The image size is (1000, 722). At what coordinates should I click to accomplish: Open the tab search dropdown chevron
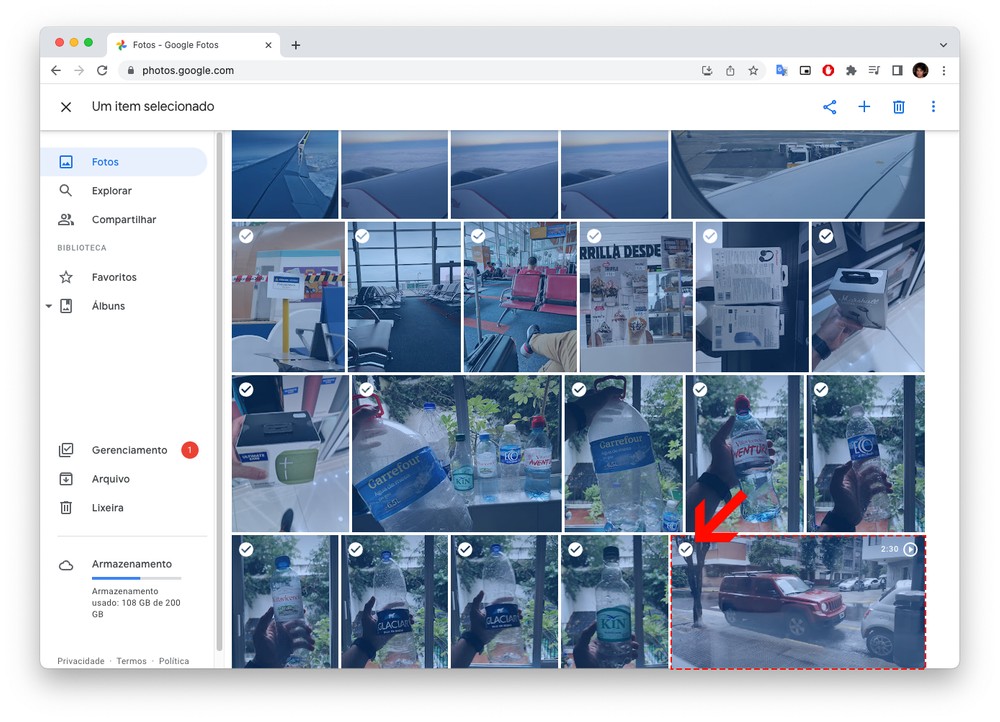942,45
